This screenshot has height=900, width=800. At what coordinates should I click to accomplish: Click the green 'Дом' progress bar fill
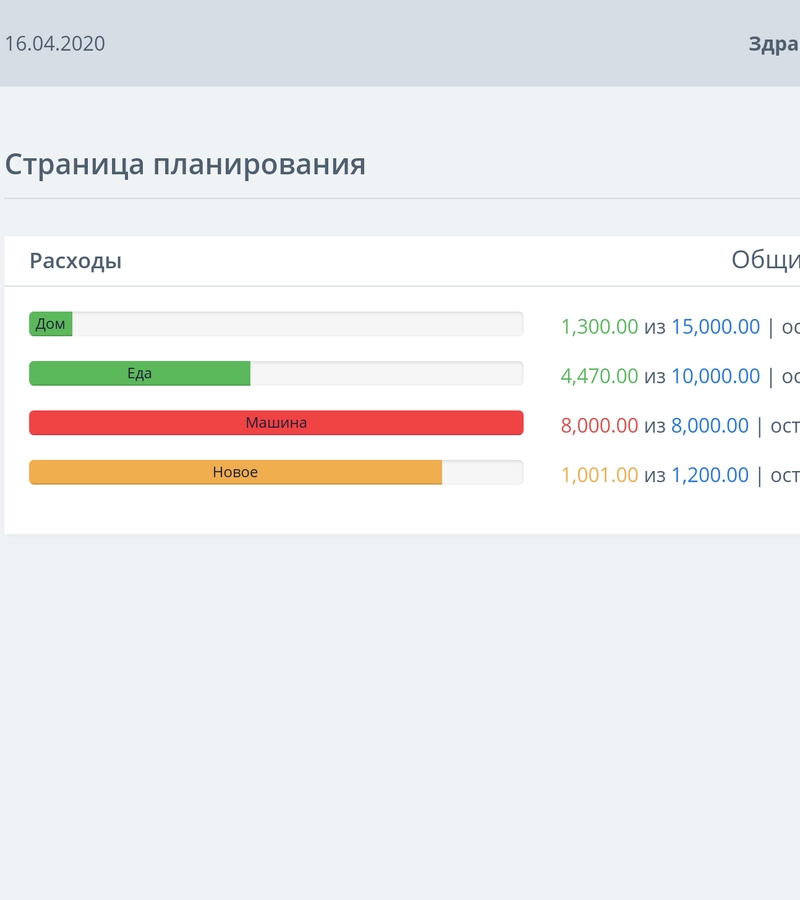point(51,324)
